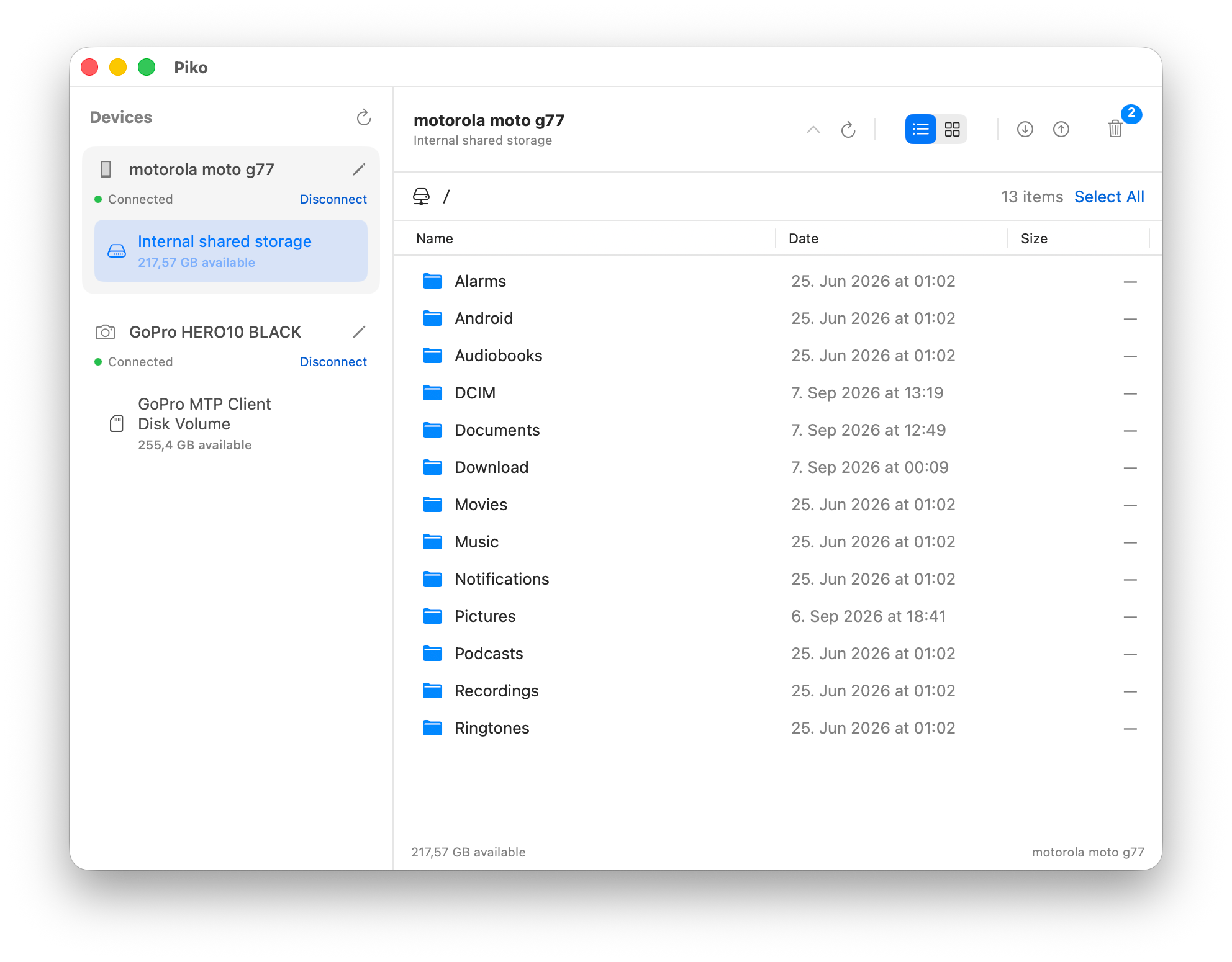Viewport: 1232px width, 962px height.
Task: Disconnect the motorola moto g77
Action: 333,199
